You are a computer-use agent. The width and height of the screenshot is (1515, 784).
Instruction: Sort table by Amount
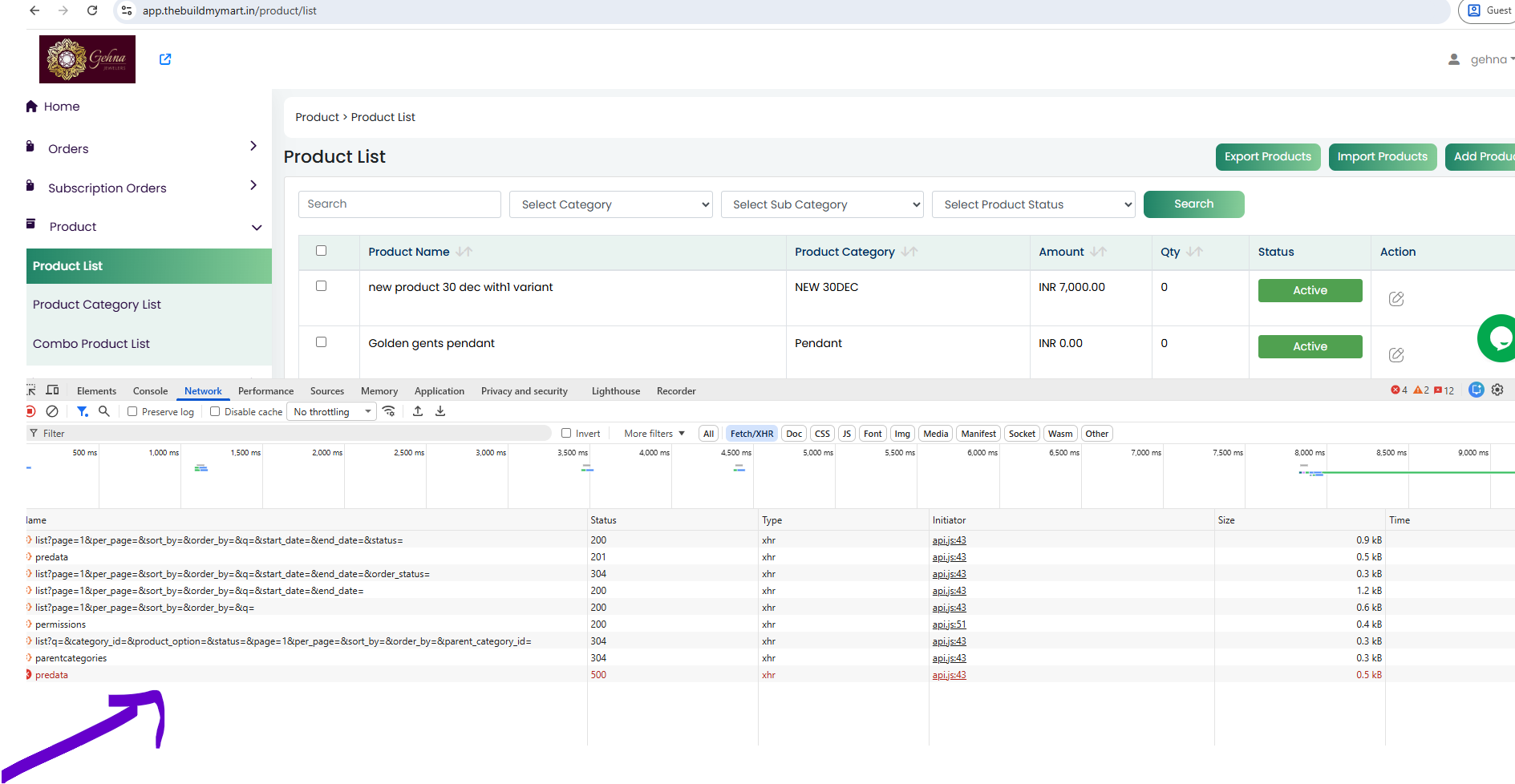1099,252
